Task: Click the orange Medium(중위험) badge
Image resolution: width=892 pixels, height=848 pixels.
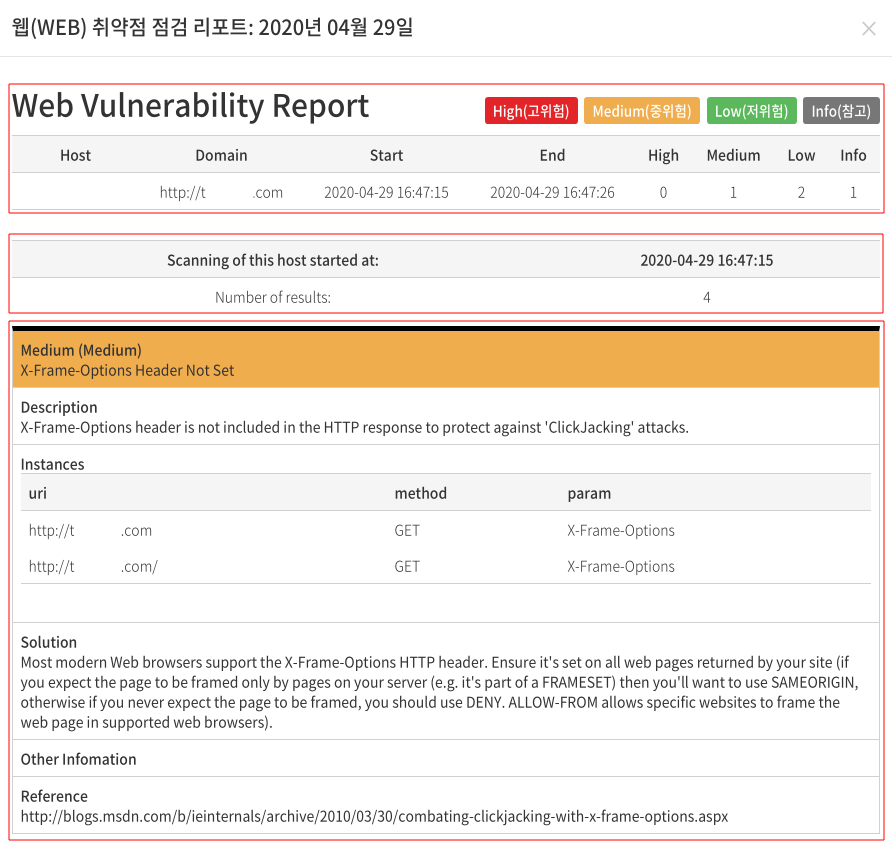Action: click(x=641, y=111)
